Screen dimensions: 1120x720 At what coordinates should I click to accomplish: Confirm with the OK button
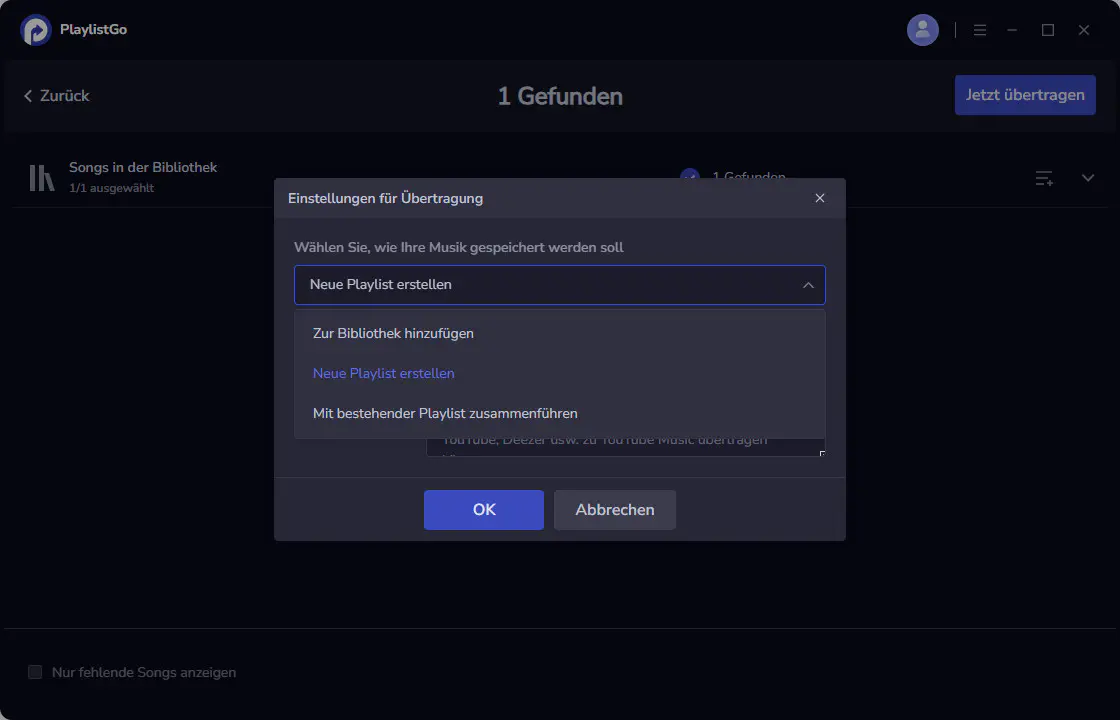(484, 510)
